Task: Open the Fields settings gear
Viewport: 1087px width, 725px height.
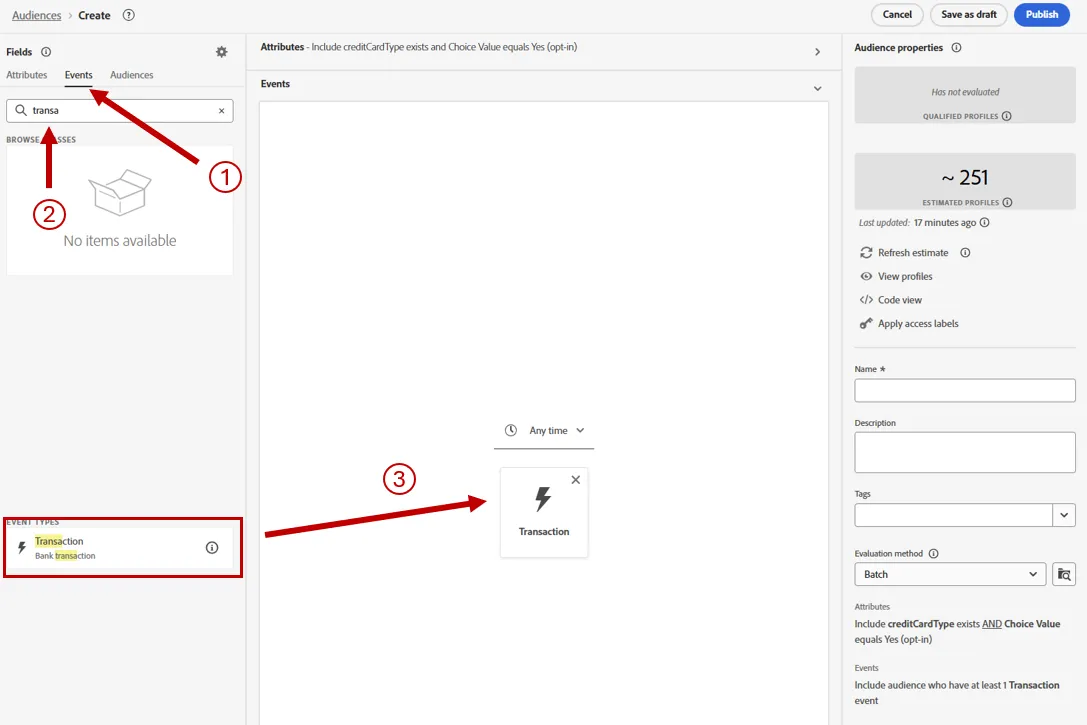Action: coord(222,52)
